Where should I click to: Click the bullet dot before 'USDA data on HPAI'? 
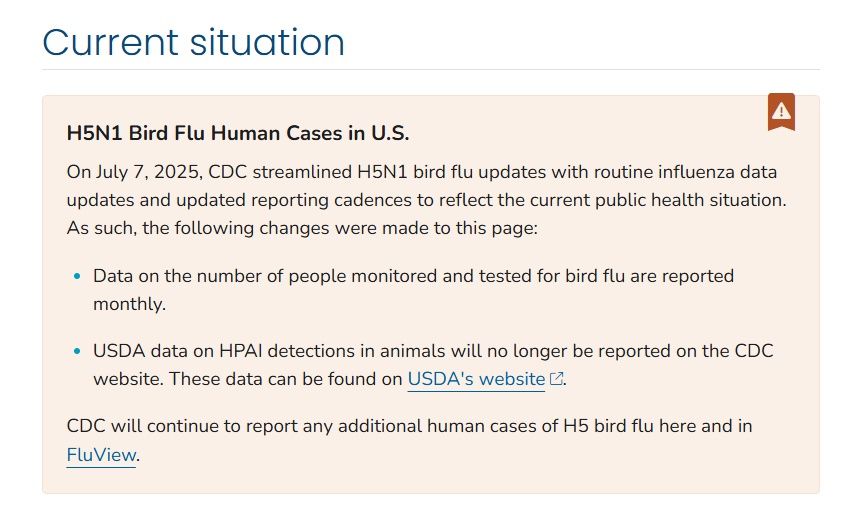pos(78,352)
